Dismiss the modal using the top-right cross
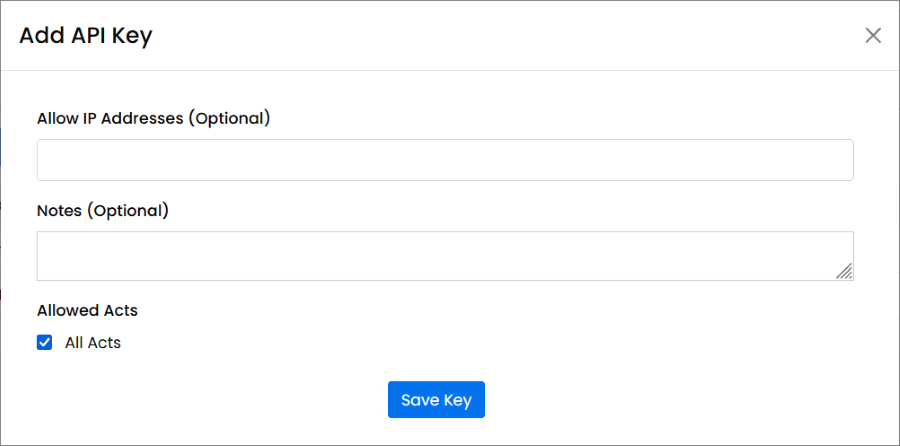The width and height of the screenshot is (900, 446). tap(873, 36)
